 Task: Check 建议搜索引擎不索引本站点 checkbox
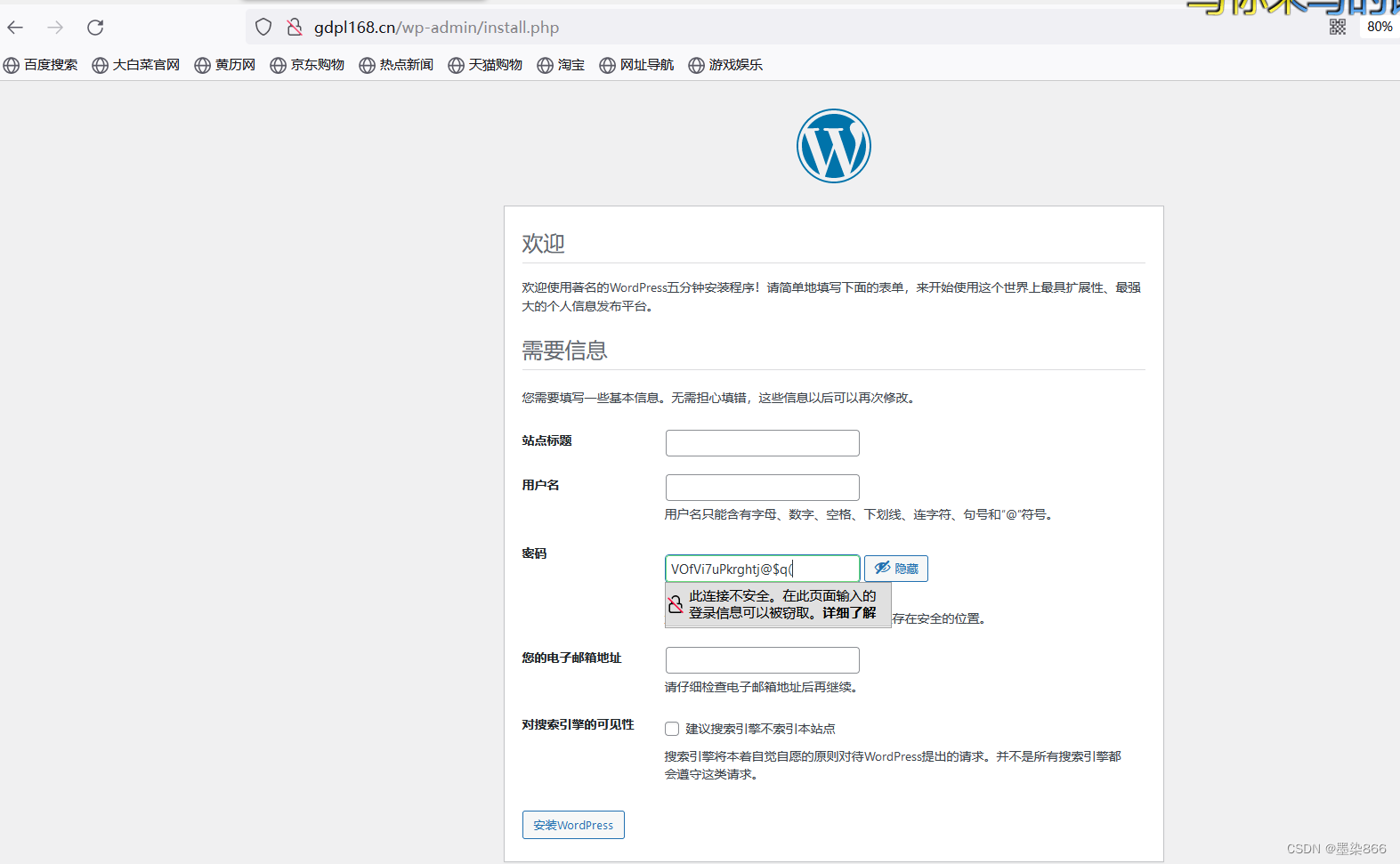672,729
